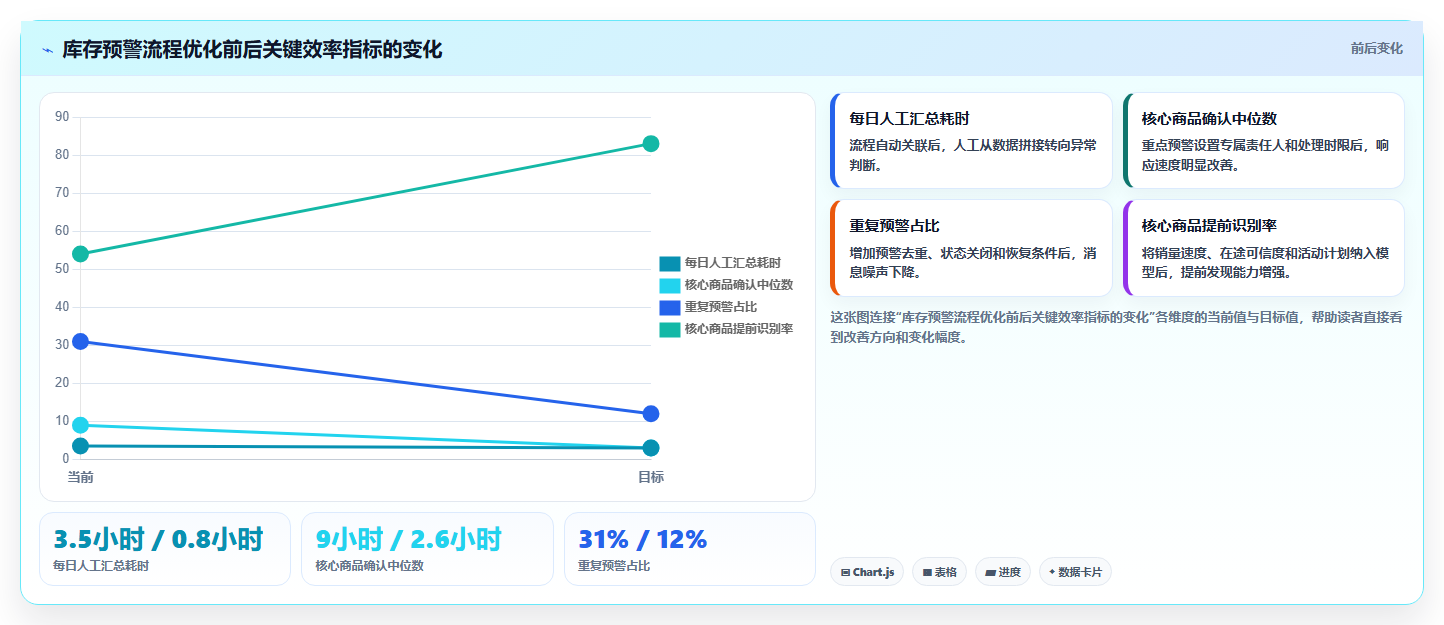Select the 每日人工汇总耗时 description card

pos(971,141)
